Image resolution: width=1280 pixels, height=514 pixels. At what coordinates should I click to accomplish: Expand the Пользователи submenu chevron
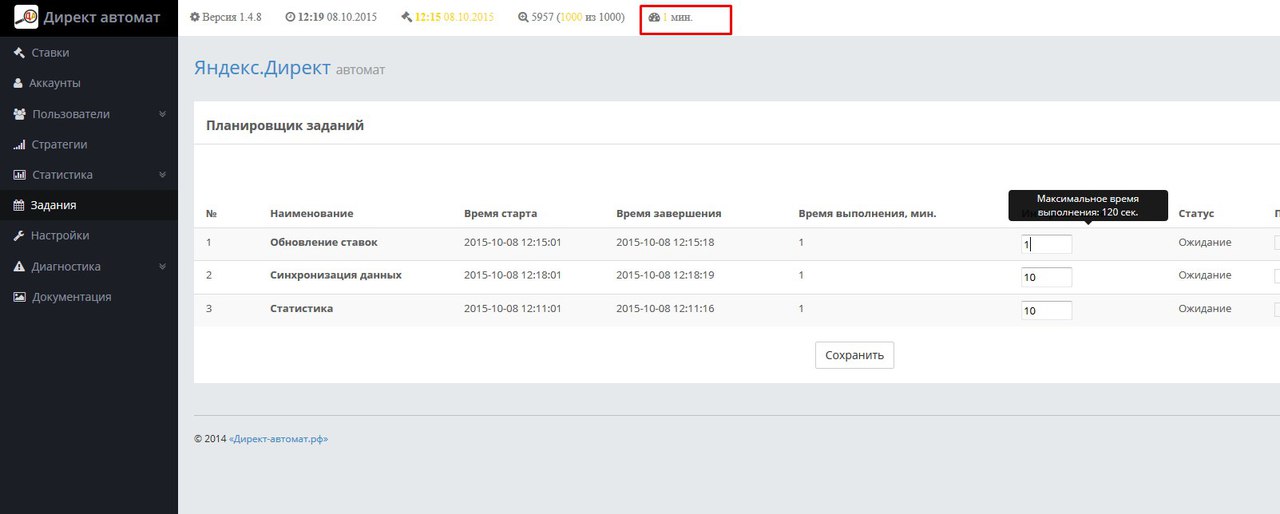[162, 114]
